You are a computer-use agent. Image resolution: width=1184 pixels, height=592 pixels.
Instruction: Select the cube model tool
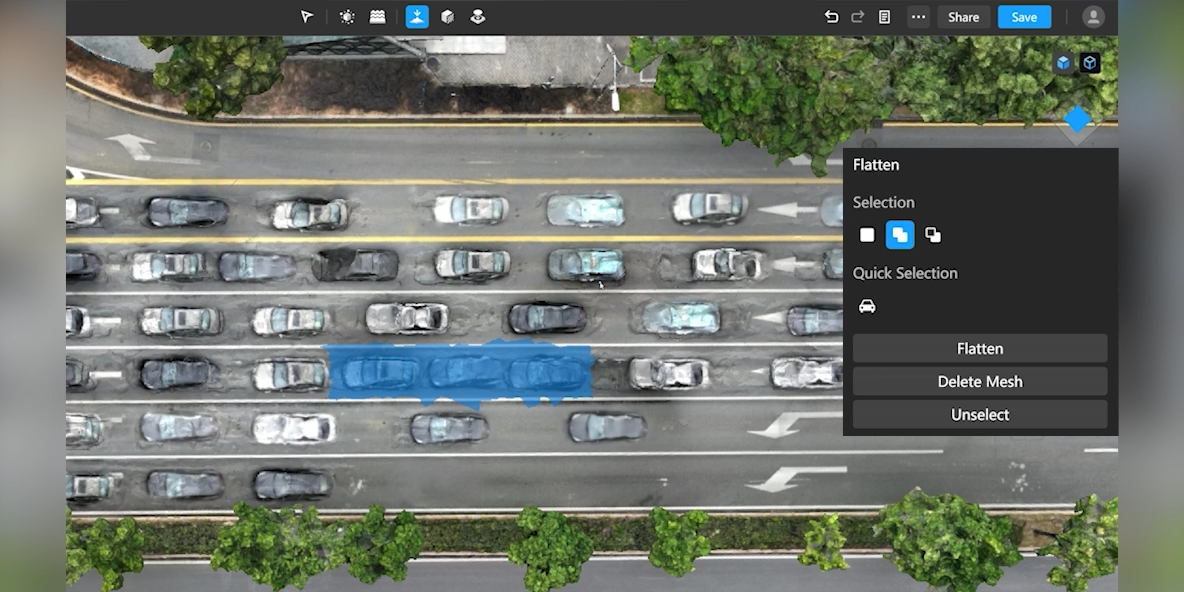[447, 17]
